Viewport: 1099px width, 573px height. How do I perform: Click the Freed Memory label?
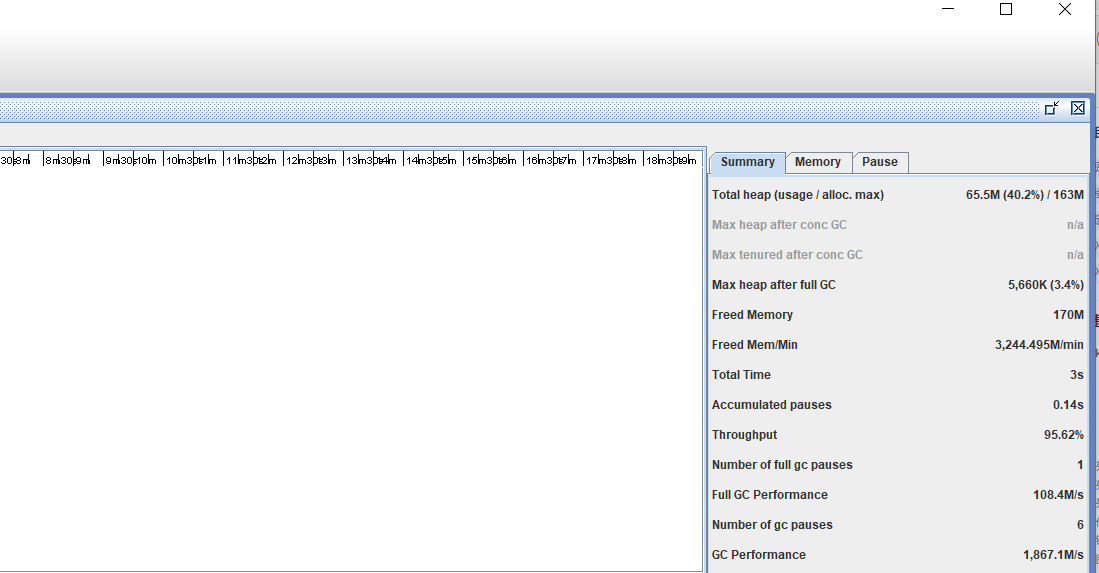click(752, 315)
